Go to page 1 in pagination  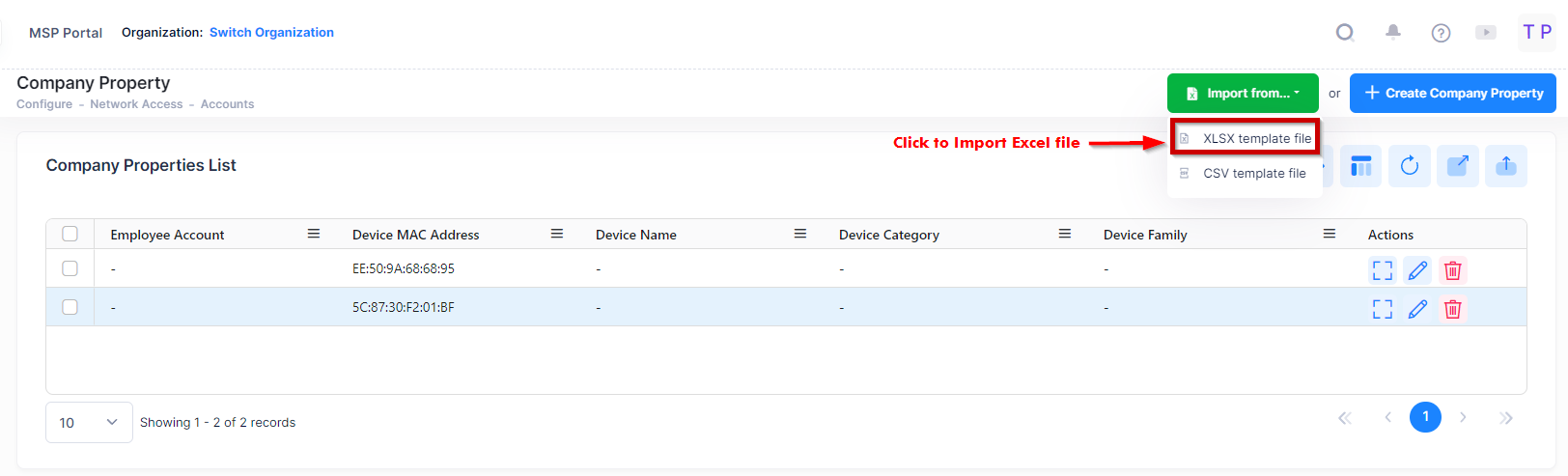[x=1425, y=417]
